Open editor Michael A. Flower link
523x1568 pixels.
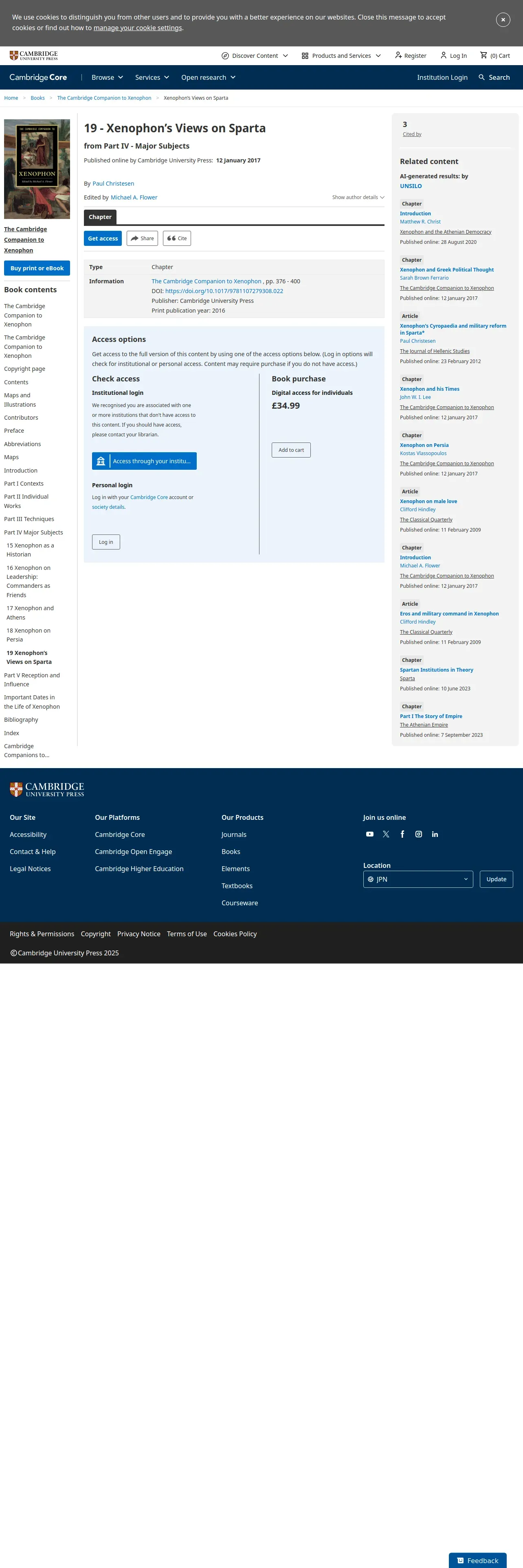click(134, 197)
